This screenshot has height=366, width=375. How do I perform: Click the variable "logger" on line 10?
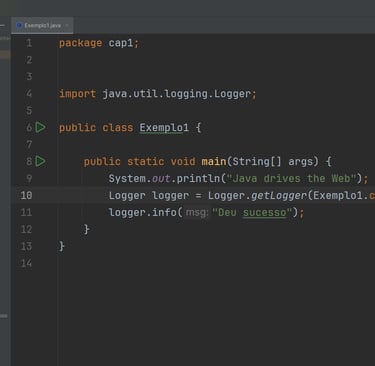point(170,196)
